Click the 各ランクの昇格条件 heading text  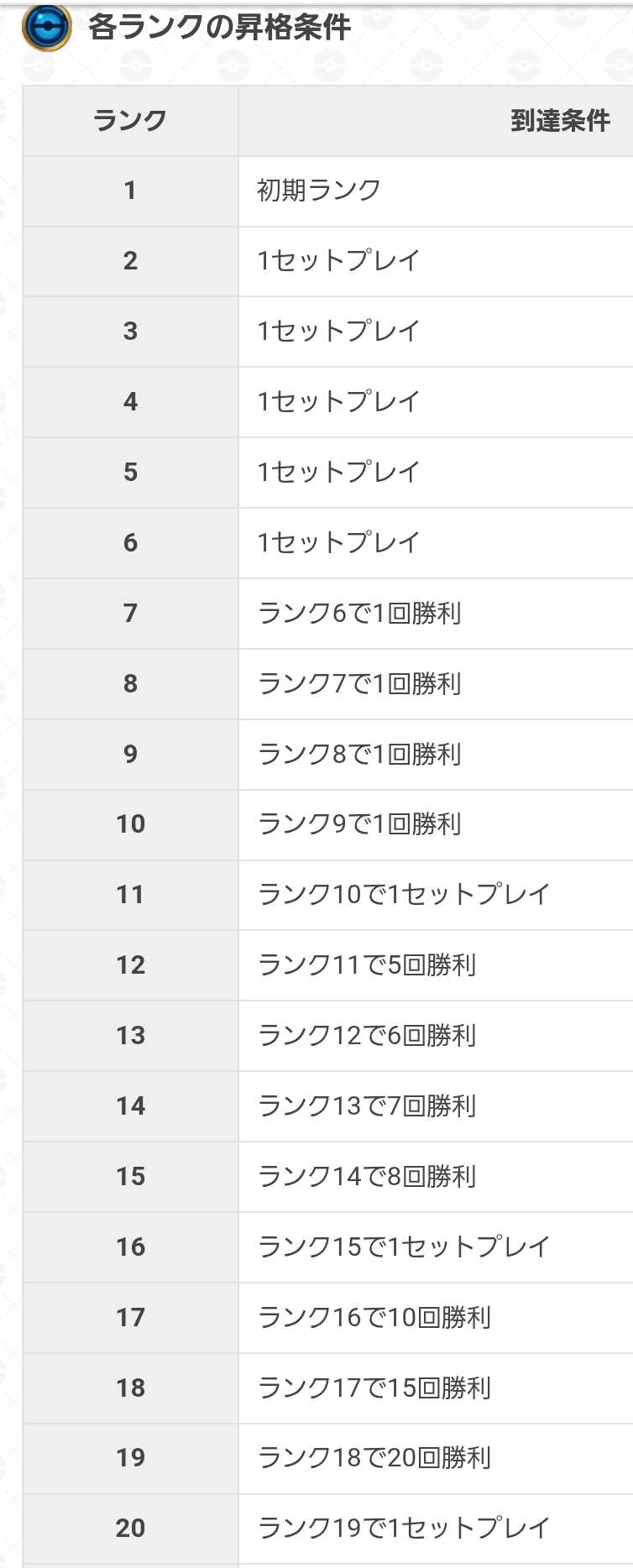(219, 28)
